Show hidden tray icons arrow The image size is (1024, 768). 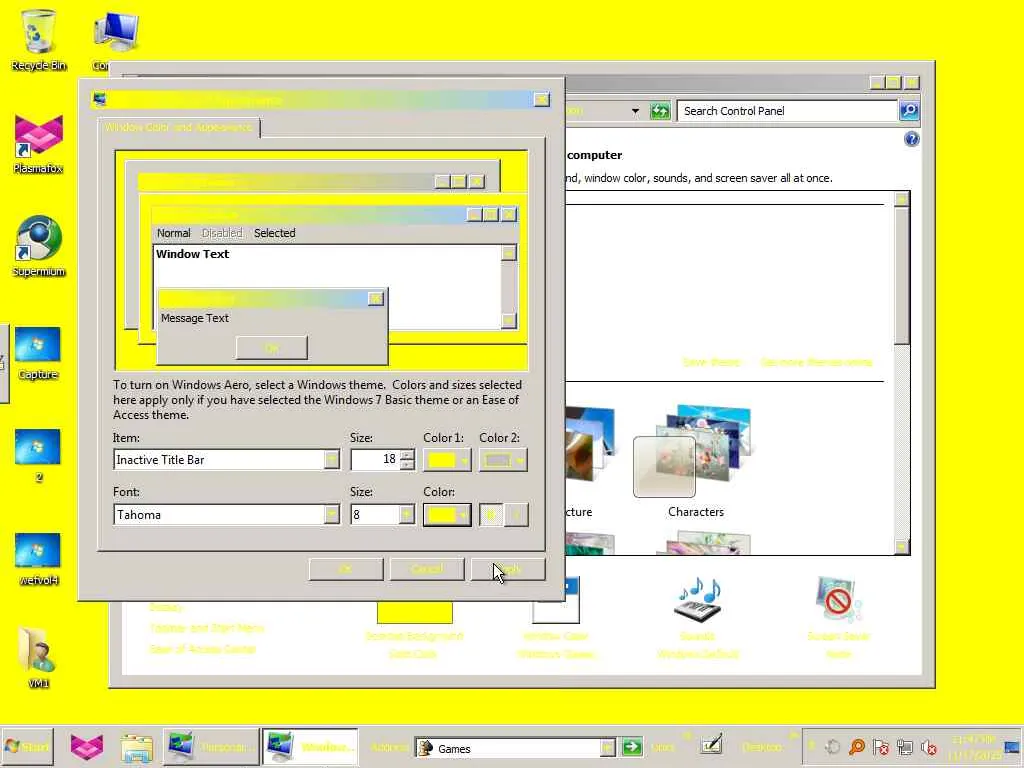coord(811,746)
